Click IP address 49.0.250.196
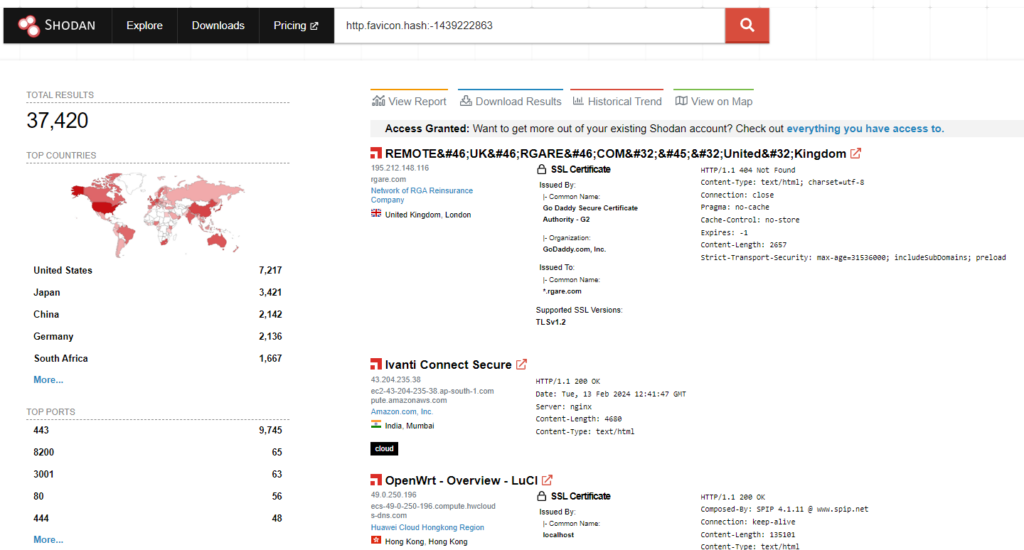This screenshot has width=1024, height=550. [x=394, y=494]
